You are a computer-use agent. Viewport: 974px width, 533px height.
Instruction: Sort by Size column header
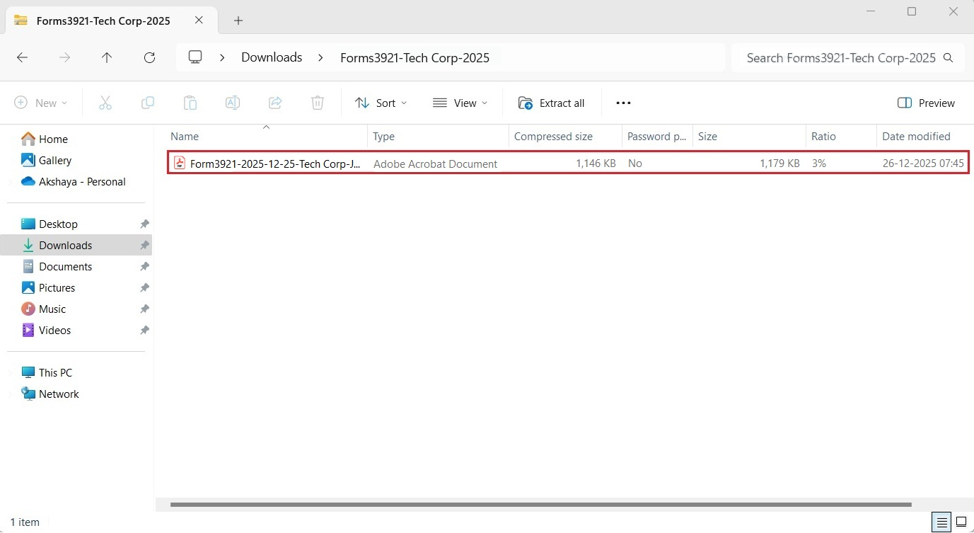(x=749, y=136)
